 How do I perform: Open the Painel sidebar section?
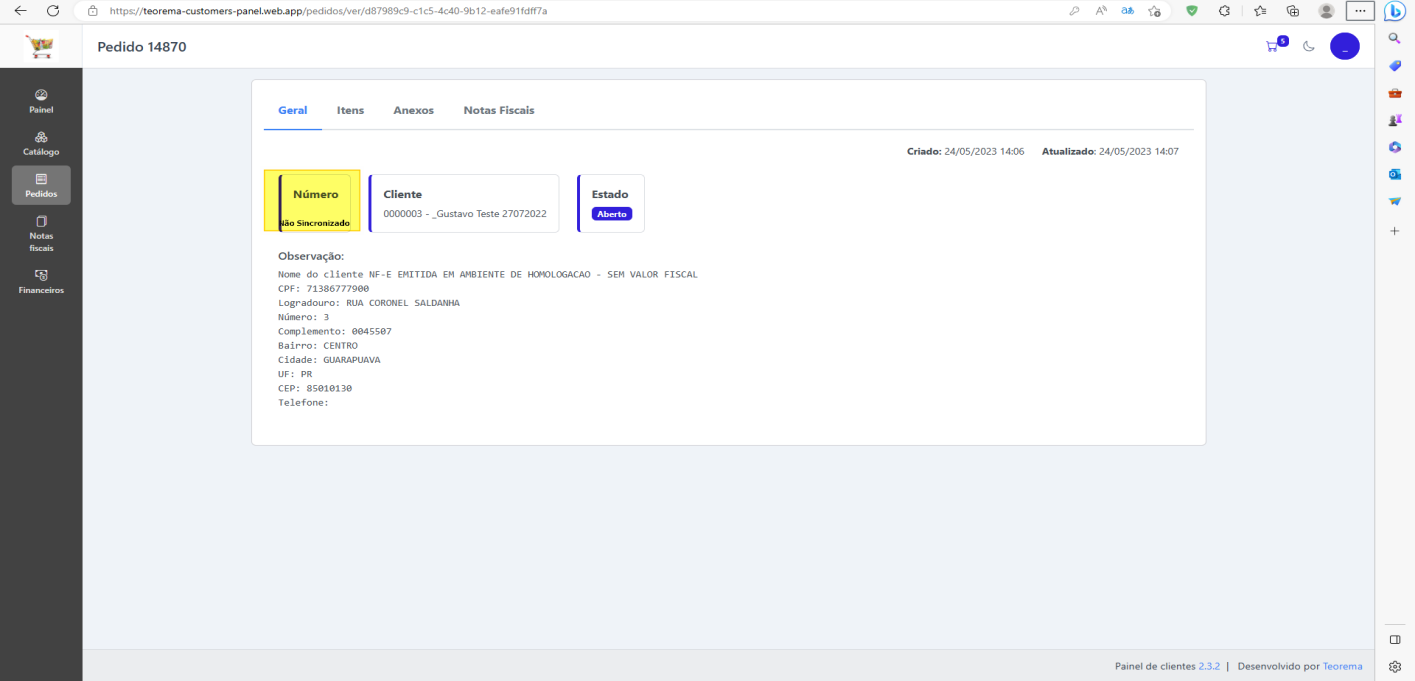(x=41, y=101)
